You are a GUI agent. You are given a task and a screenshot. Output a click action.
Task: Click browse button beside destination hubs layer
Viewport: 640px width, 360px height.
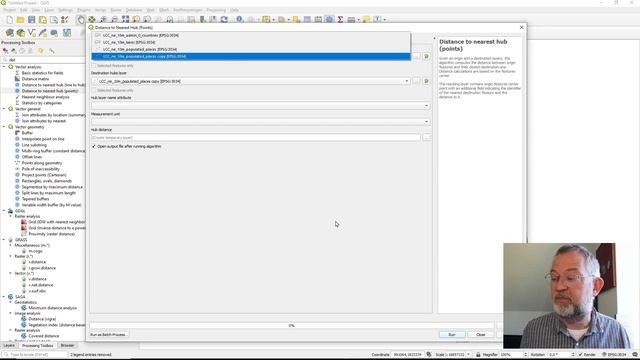coord(416,81)
